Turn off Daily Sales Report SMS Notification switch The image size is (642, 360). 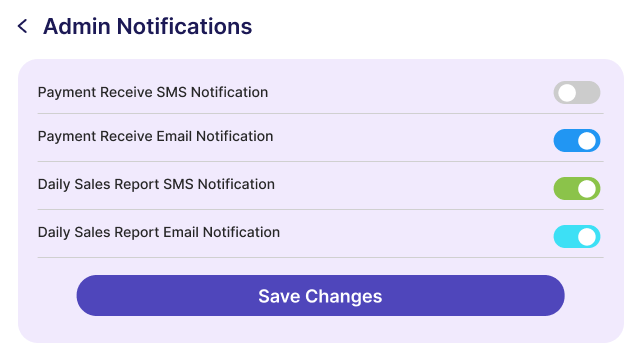[577, 188]
